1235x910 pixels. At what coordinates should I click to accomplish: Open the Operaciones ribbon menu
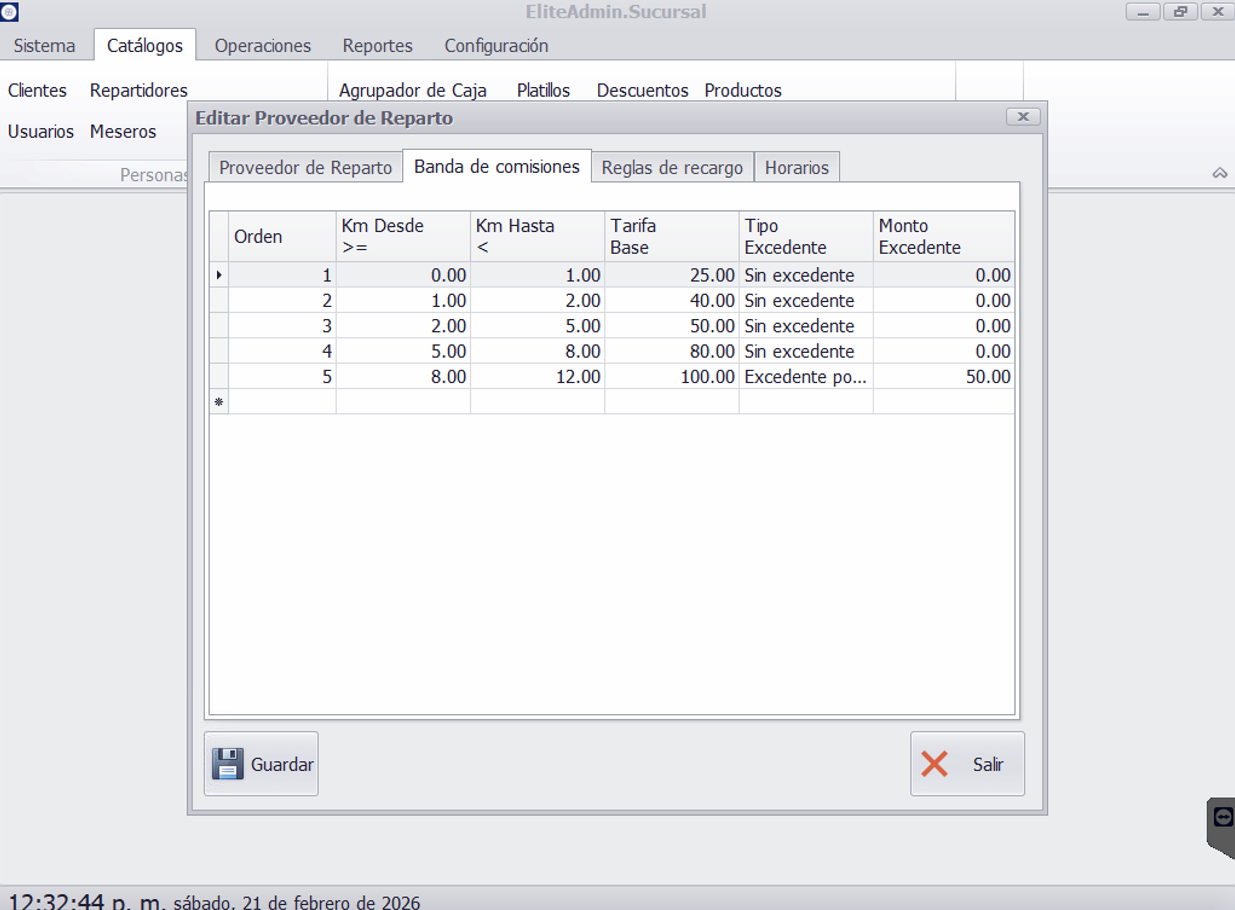point(262,46)
